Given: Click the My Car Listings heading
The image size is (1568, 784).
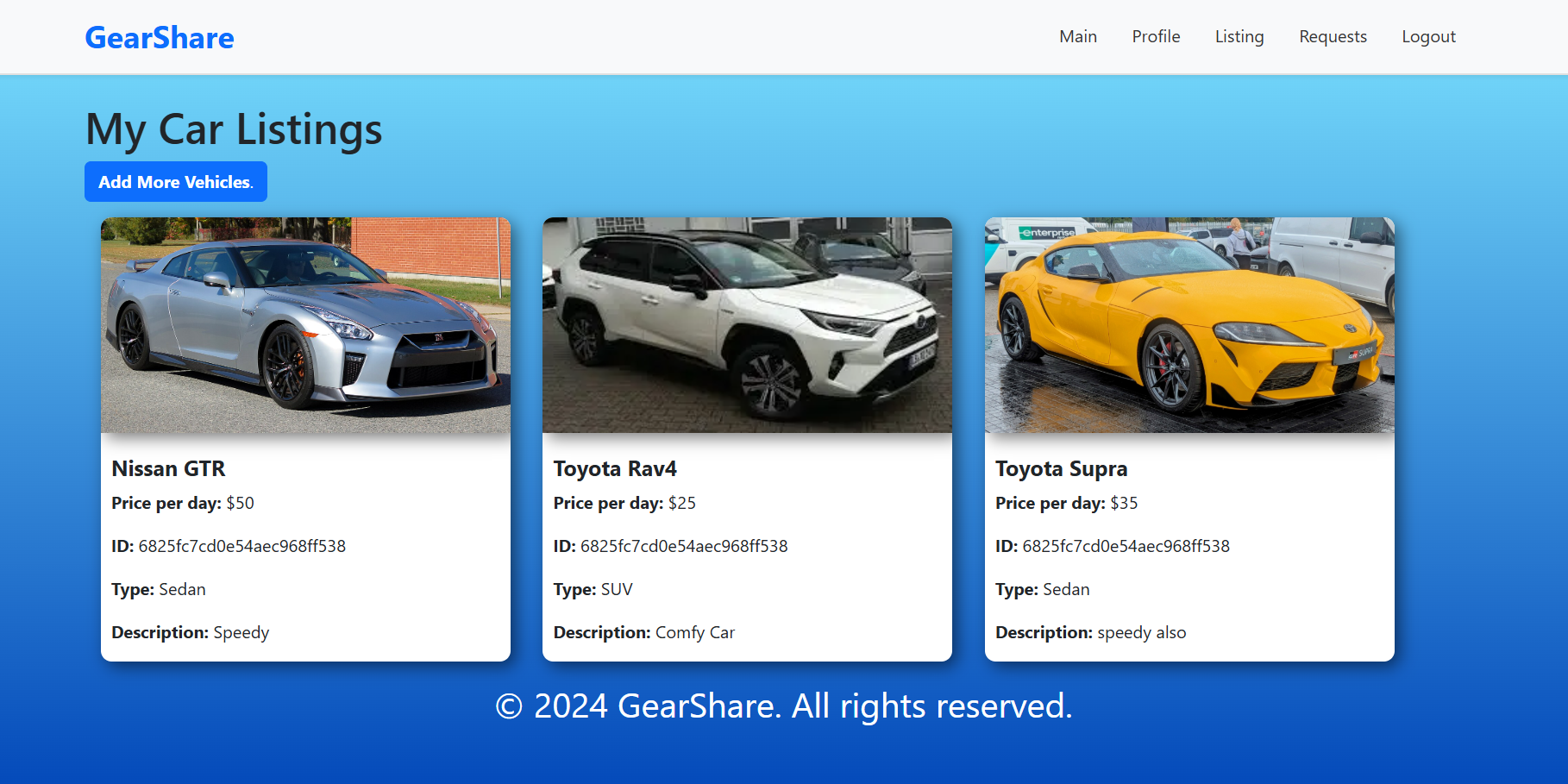Looking at the screenshot, I should 234,130.
